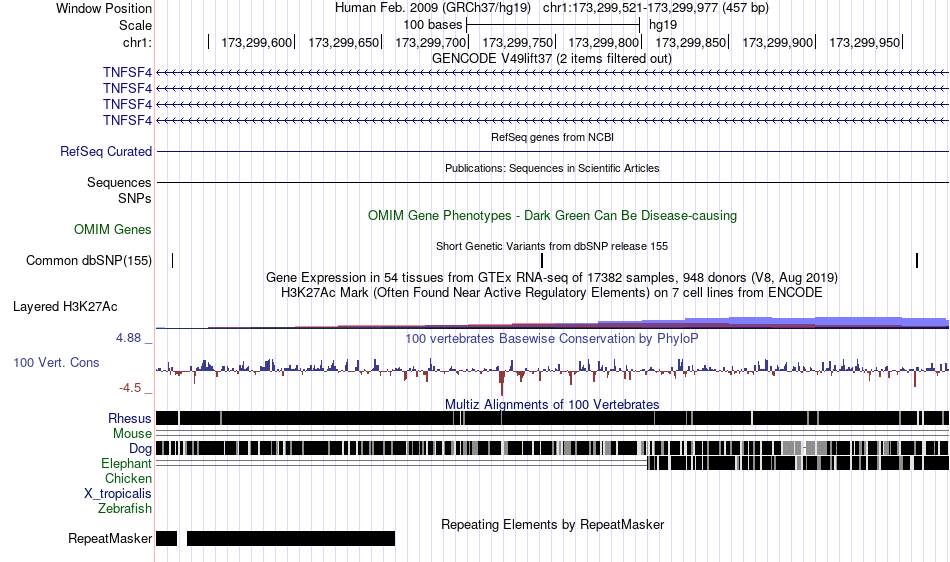Viewport: 950px width, 562px height.
Task: Open the RefSeq genes from NCBI title
Action: tap(552, 137)
